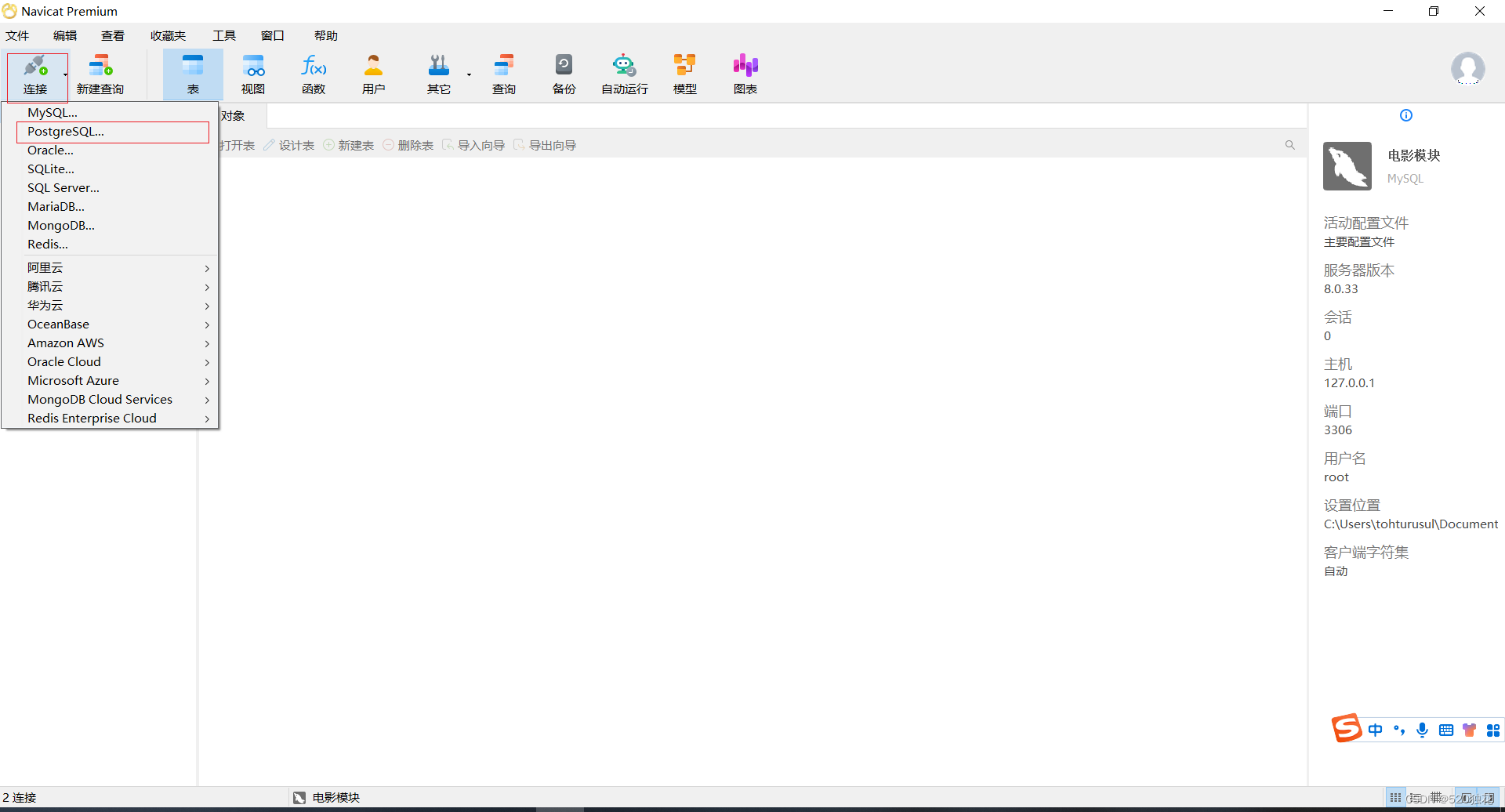Switch to the status bar grid list view
Screen dimensions: 1505x812
tap(1395, 797)
